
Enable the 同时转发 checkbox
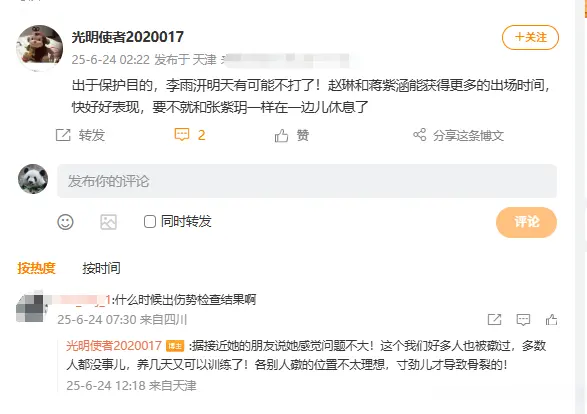click(150, 222)
